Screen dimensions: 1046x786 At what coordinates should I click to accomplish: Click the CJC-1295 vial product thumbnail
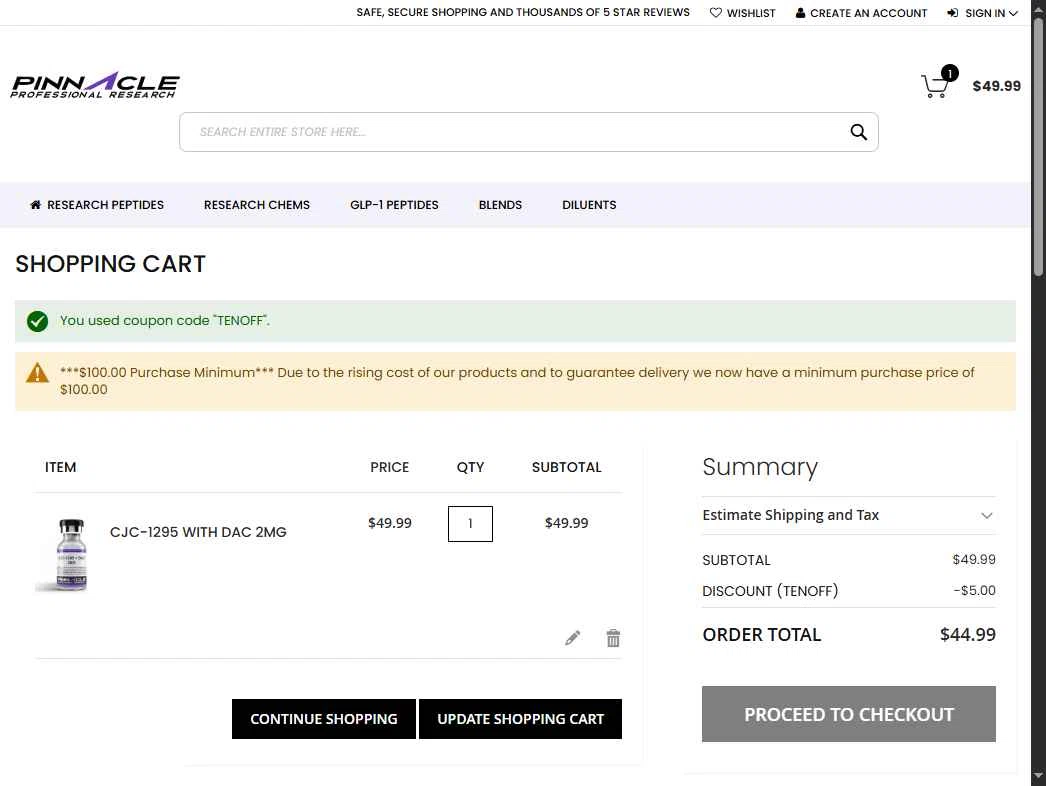[x=70, y=555]
